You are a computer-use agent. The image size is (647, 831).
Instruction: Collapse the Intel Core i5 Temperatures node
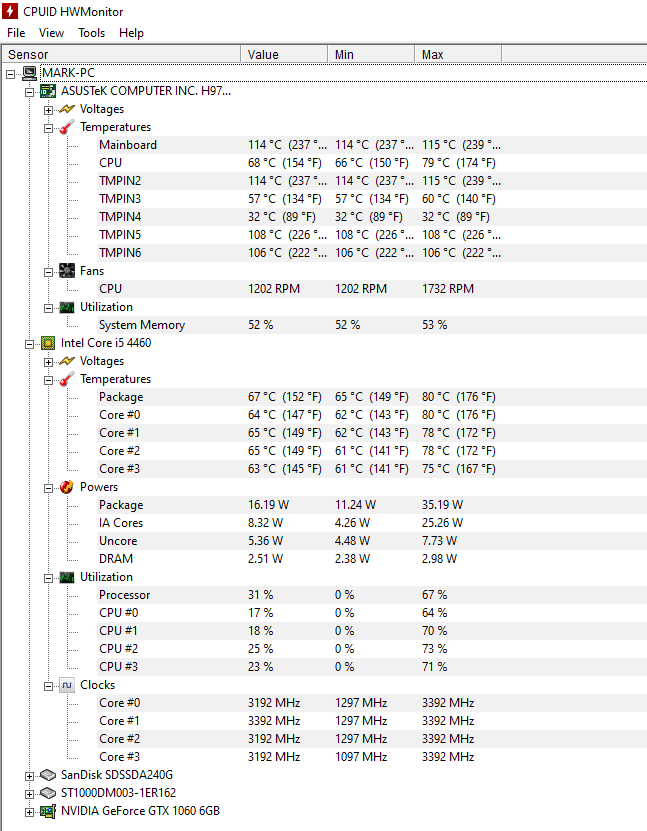click(48, 379)
